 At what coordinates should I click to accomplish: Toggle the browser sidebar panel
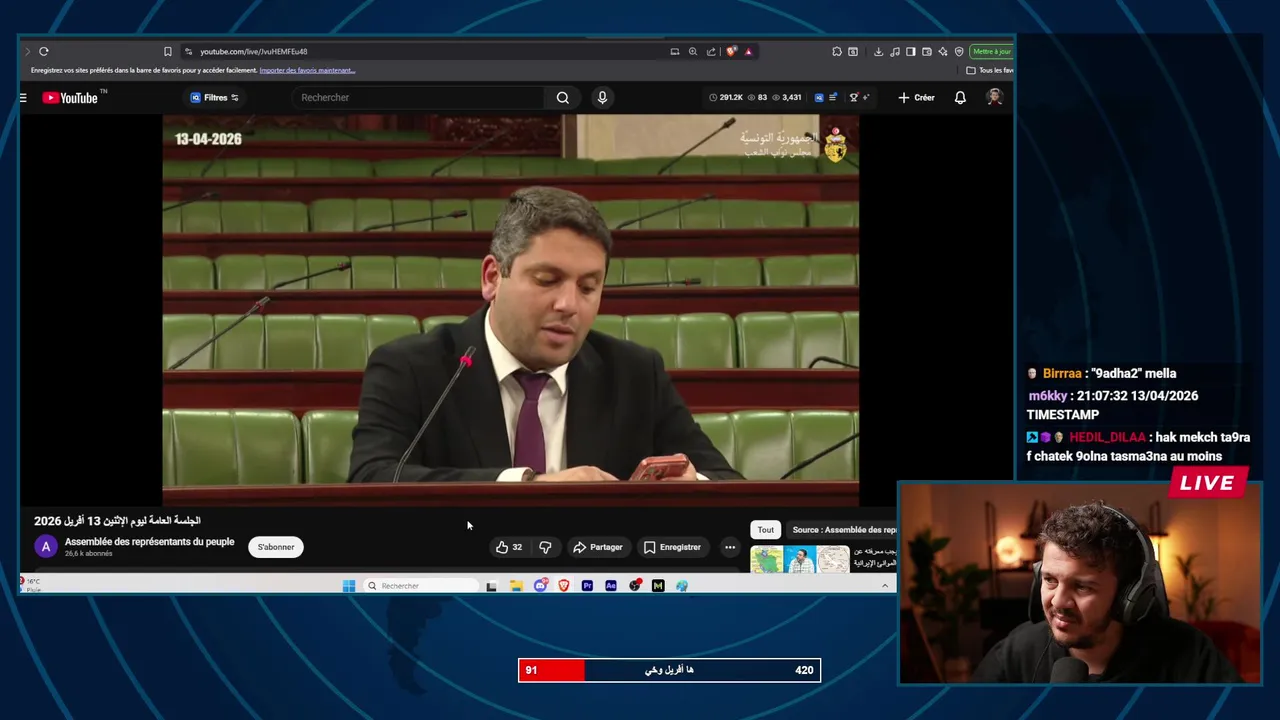click(x=910, y=51)
